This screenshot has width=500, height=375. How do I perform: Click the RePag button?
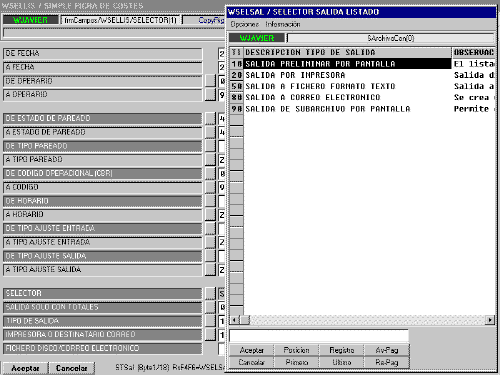click(x=387, y=362)
